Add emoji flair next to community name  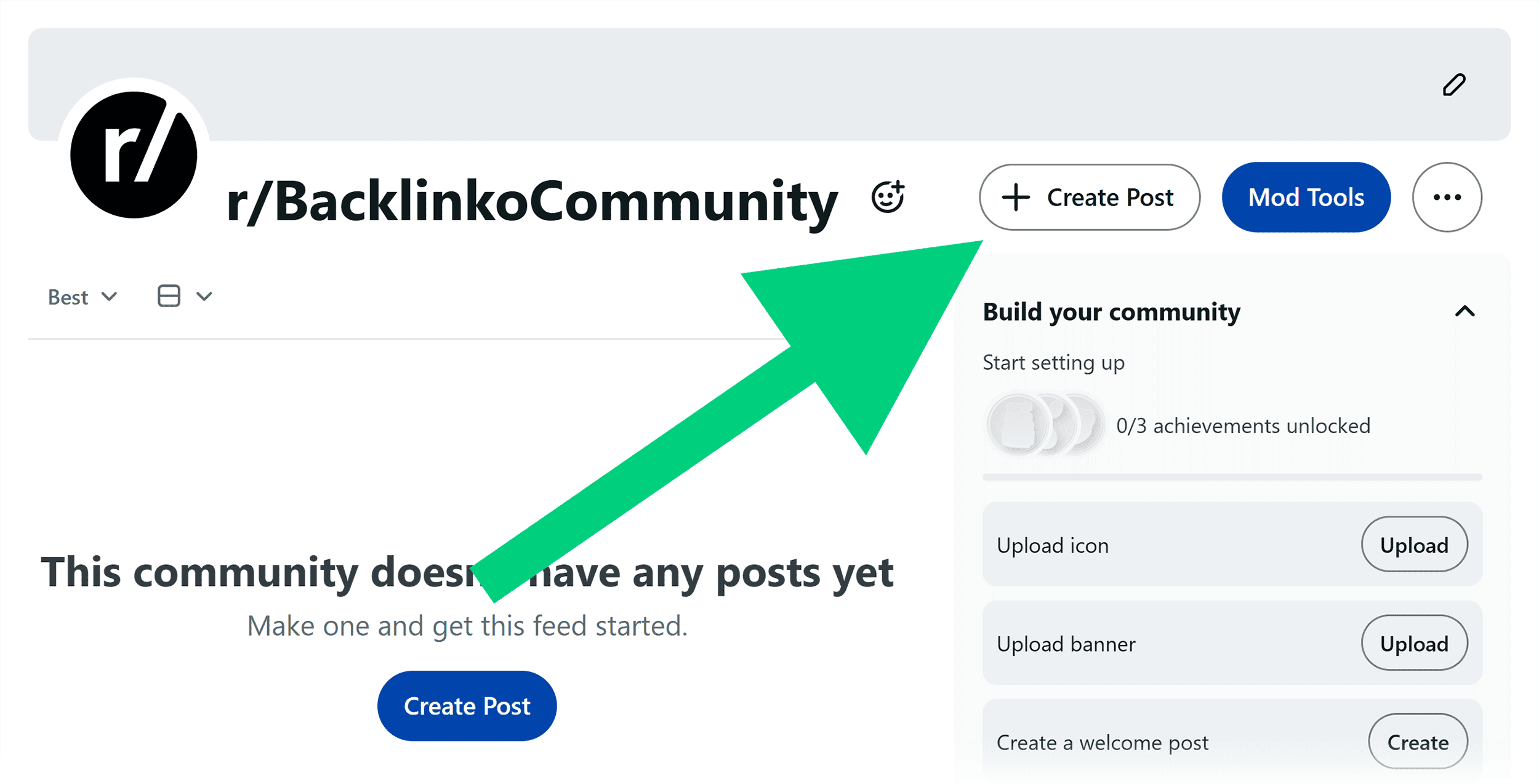[888, 197]
